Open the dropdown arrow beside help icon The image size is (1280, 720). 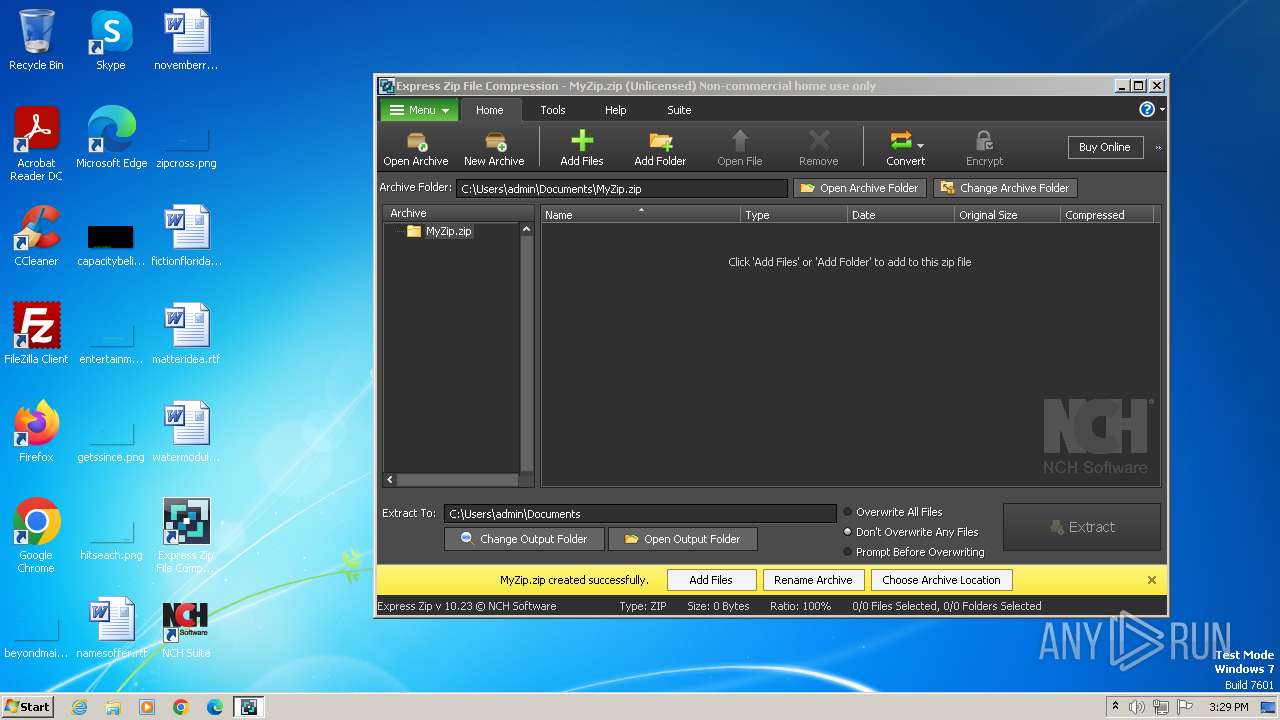(1162, 110)
